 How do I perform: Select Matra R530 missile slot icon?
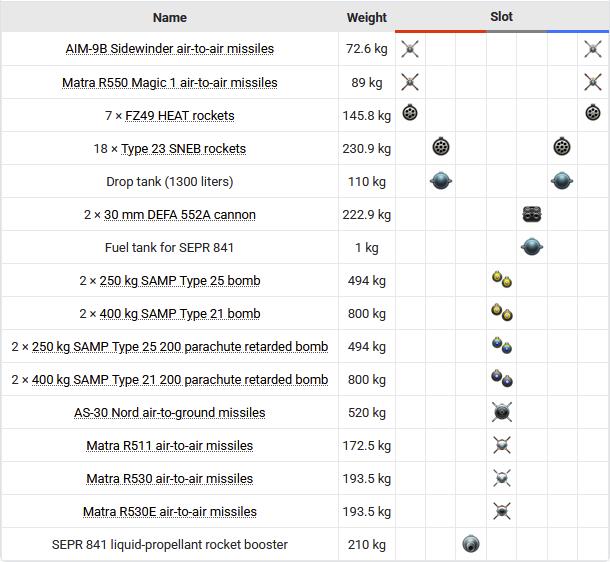click(x=502, y=478)
